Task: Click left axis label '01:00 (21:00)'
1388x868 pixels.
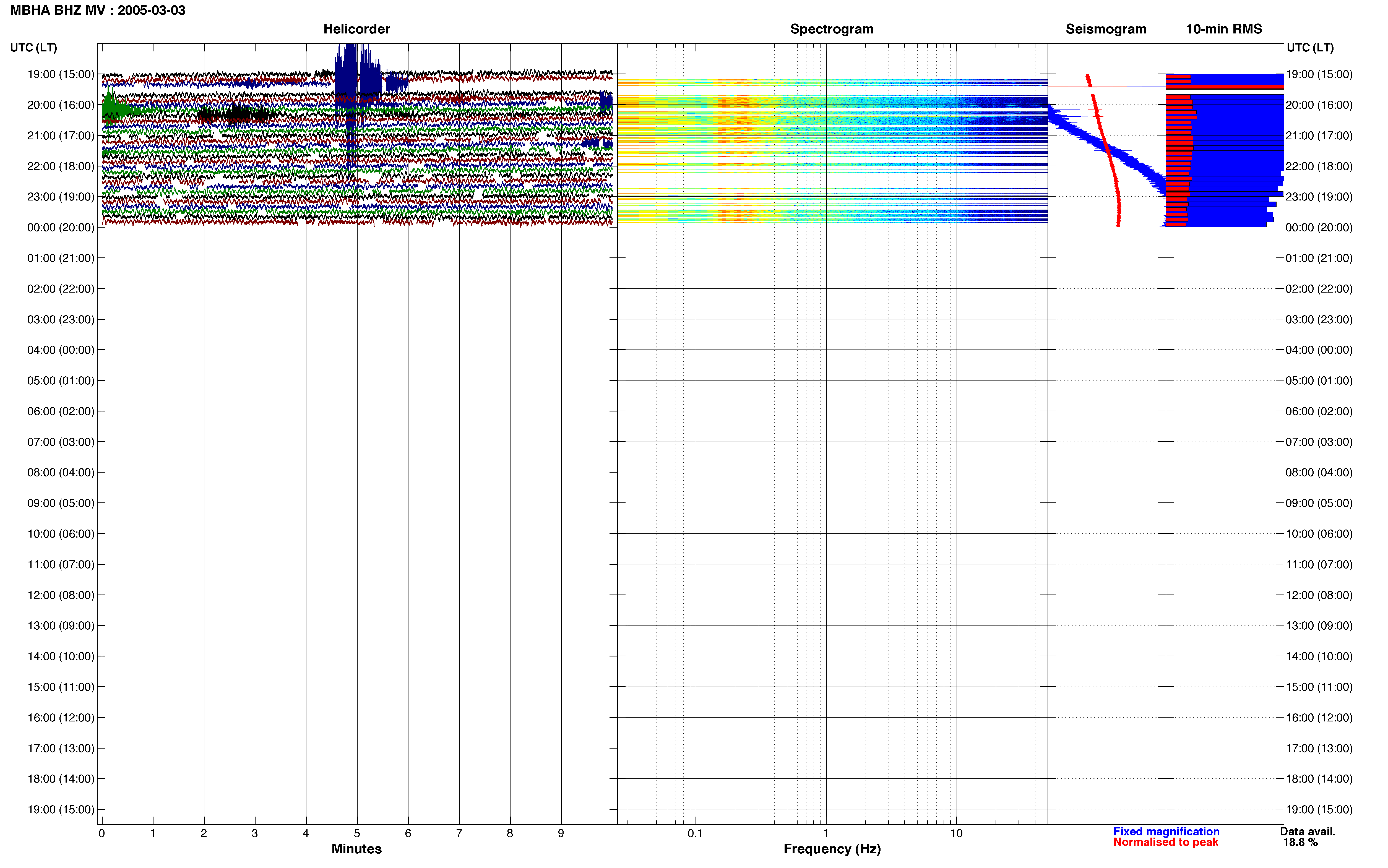Action: (61, 258)
